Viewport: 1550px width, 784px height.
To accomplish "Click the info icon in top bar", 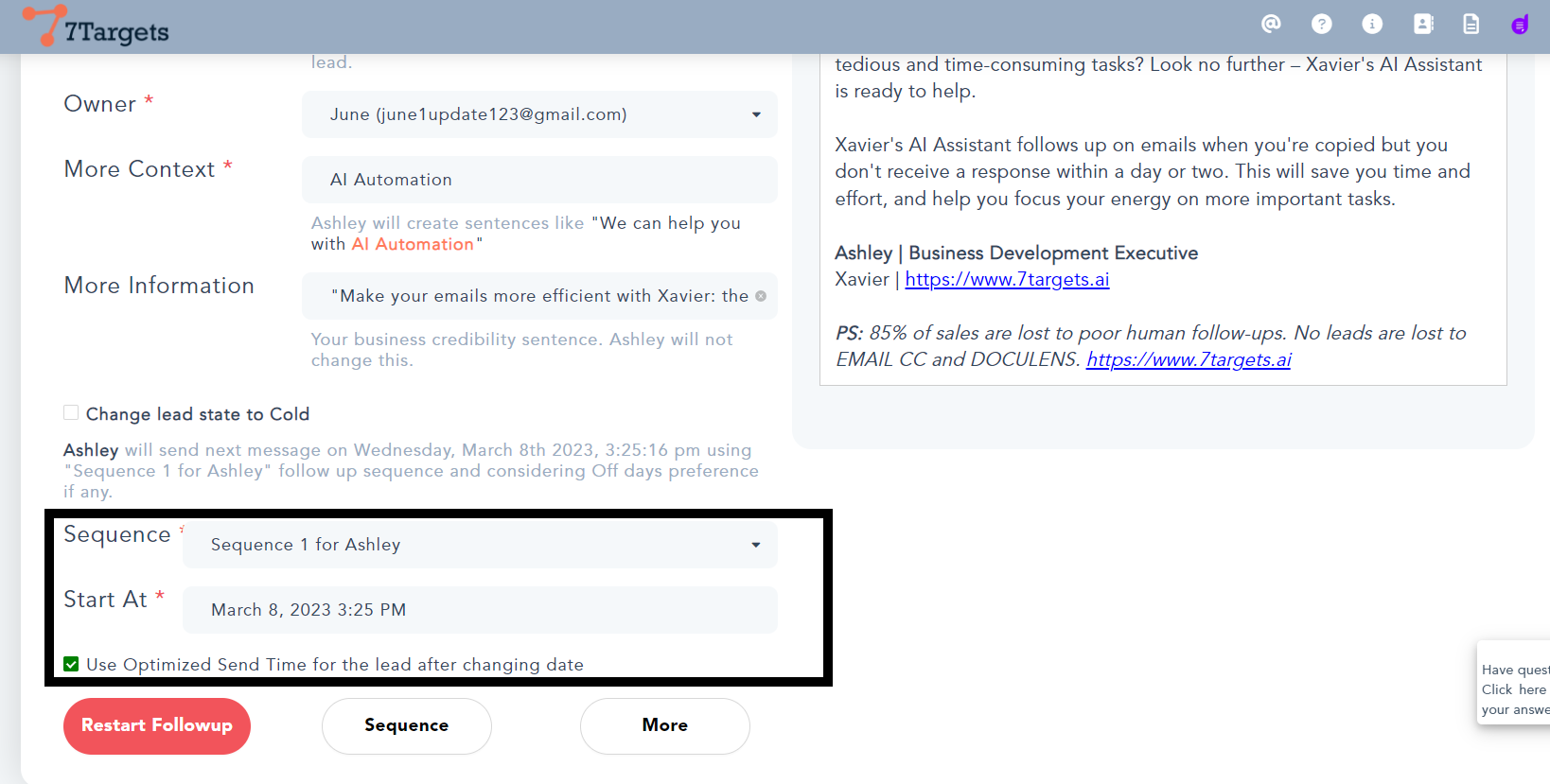I will [x=1371, y=24].
